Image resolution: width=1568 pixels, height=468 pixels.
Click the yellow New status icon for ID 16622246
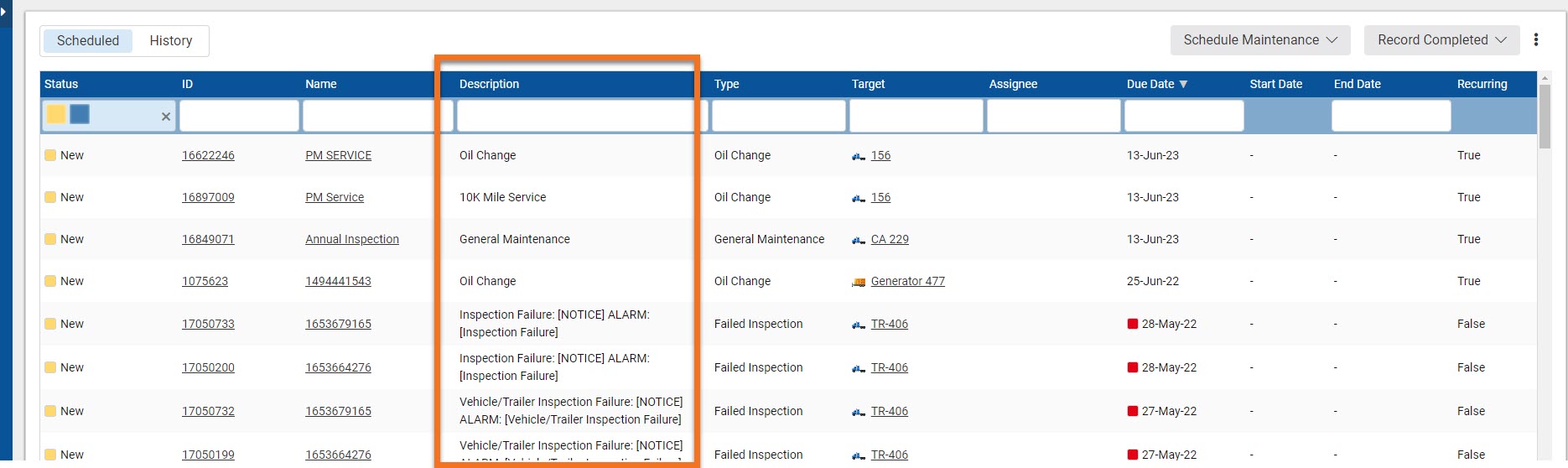(50, 155)
